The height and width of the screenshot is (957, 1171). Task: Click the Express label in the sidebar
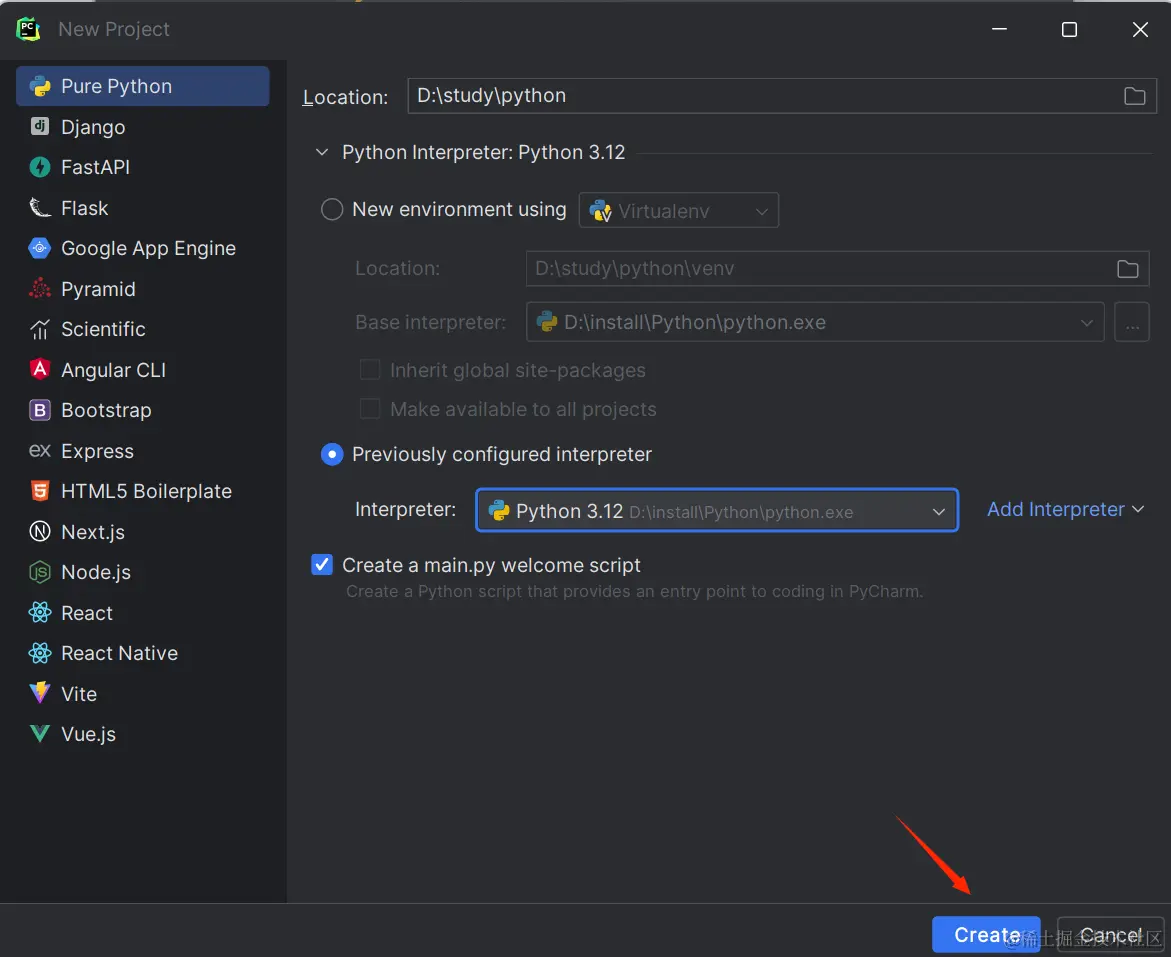pos(97,451)
